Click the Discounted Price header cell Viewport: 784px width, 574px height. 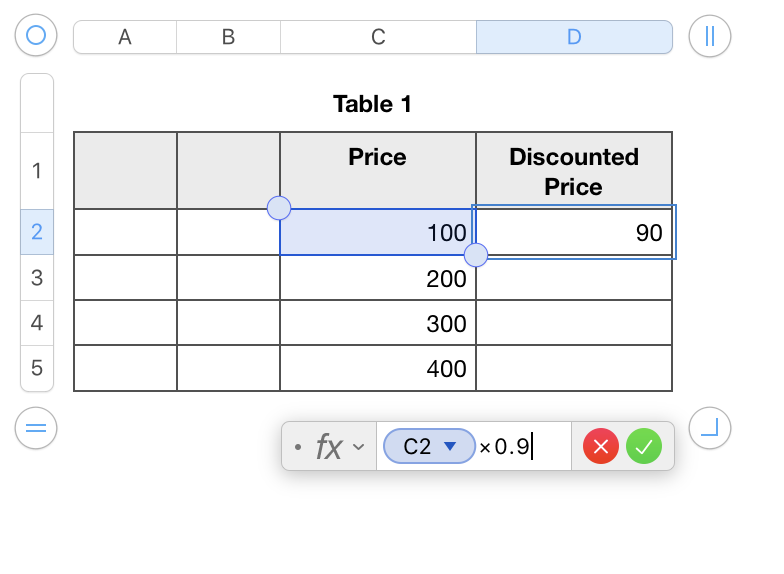(x=574, y=171)
